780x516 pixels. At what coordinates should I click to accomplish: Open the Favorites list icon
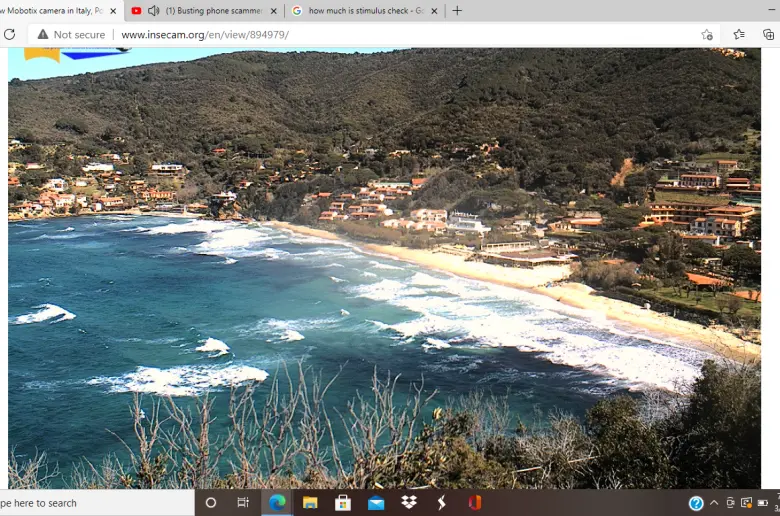click(739, 34)
